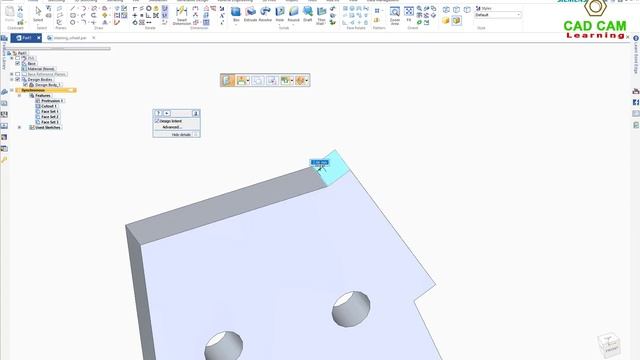Toggle the Base checkbox in tree
Viewport: 640px width, 360px height.
pos(18,64)
